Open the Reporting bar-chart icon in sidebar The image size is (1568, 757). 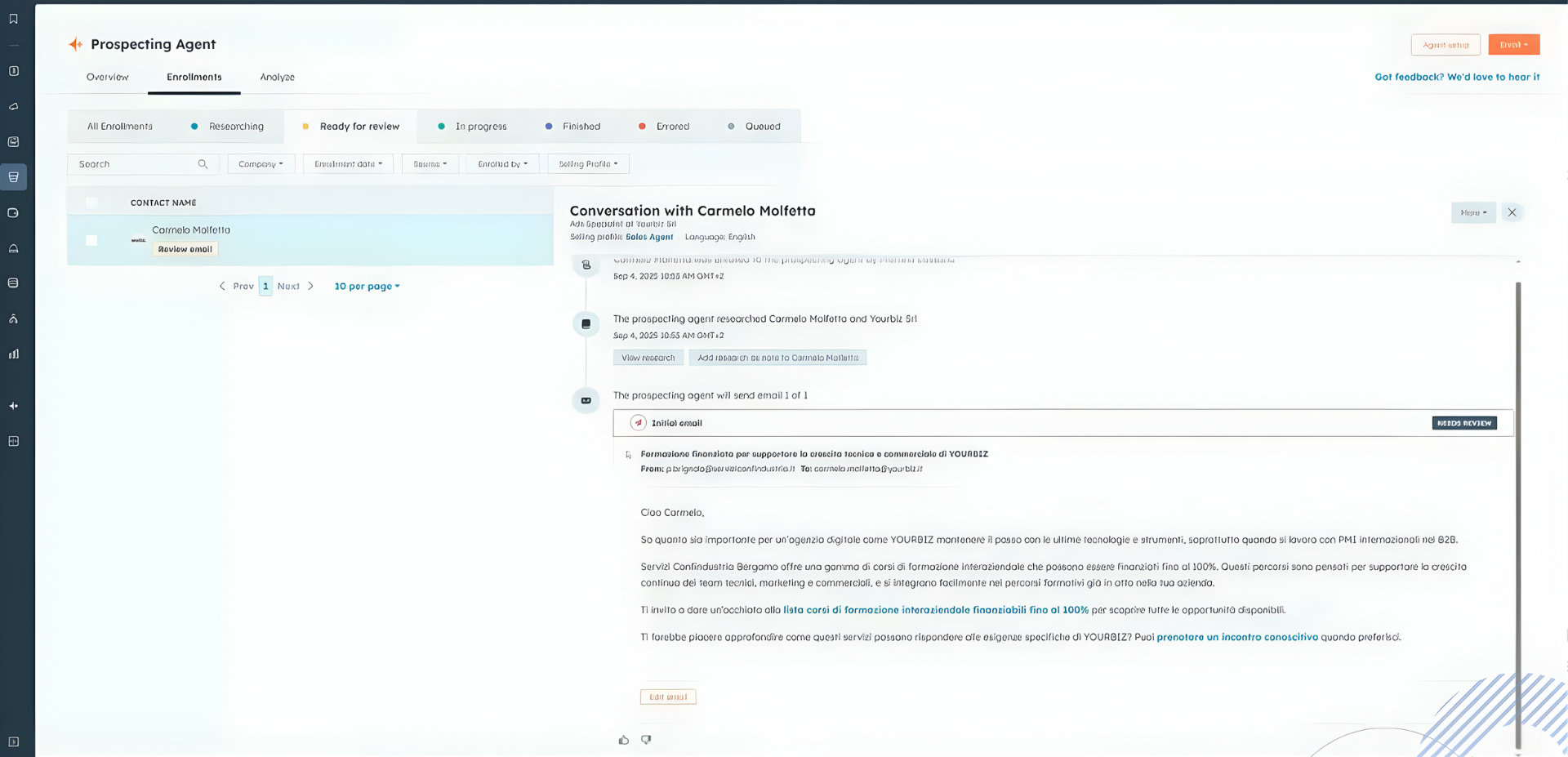[13, 354]
